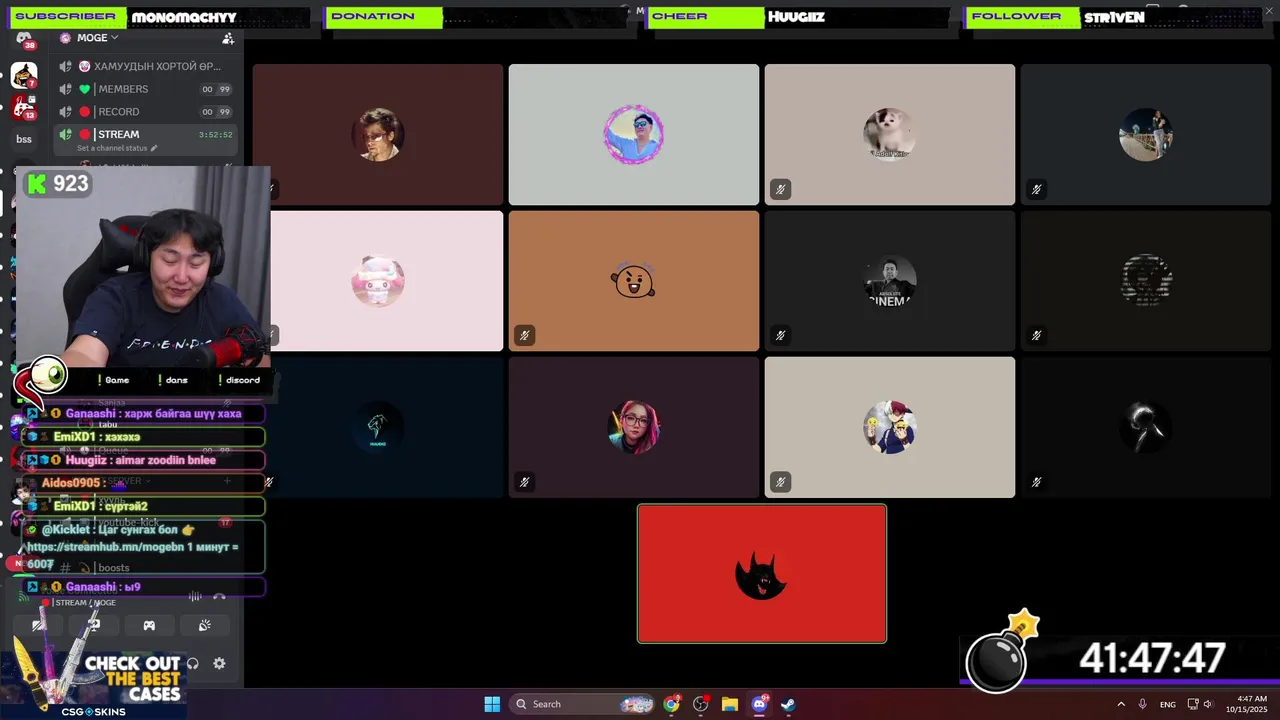Viewport: 1280px width, 720px height.
Task: Toggle screen share in voice panel
Action: coord(93,626)
